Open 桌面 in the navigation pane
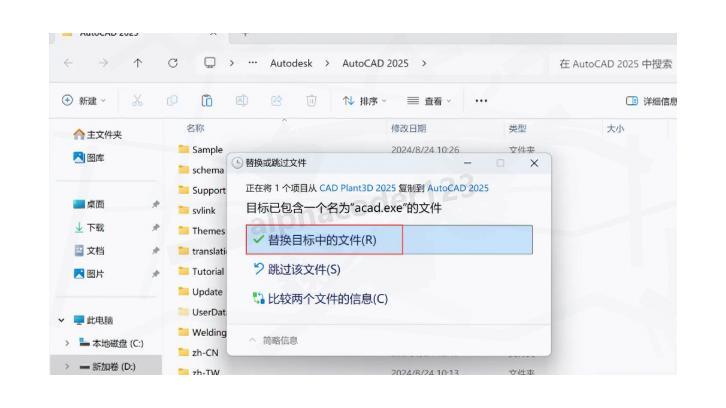726x408 pixels. tap(89, 204)
